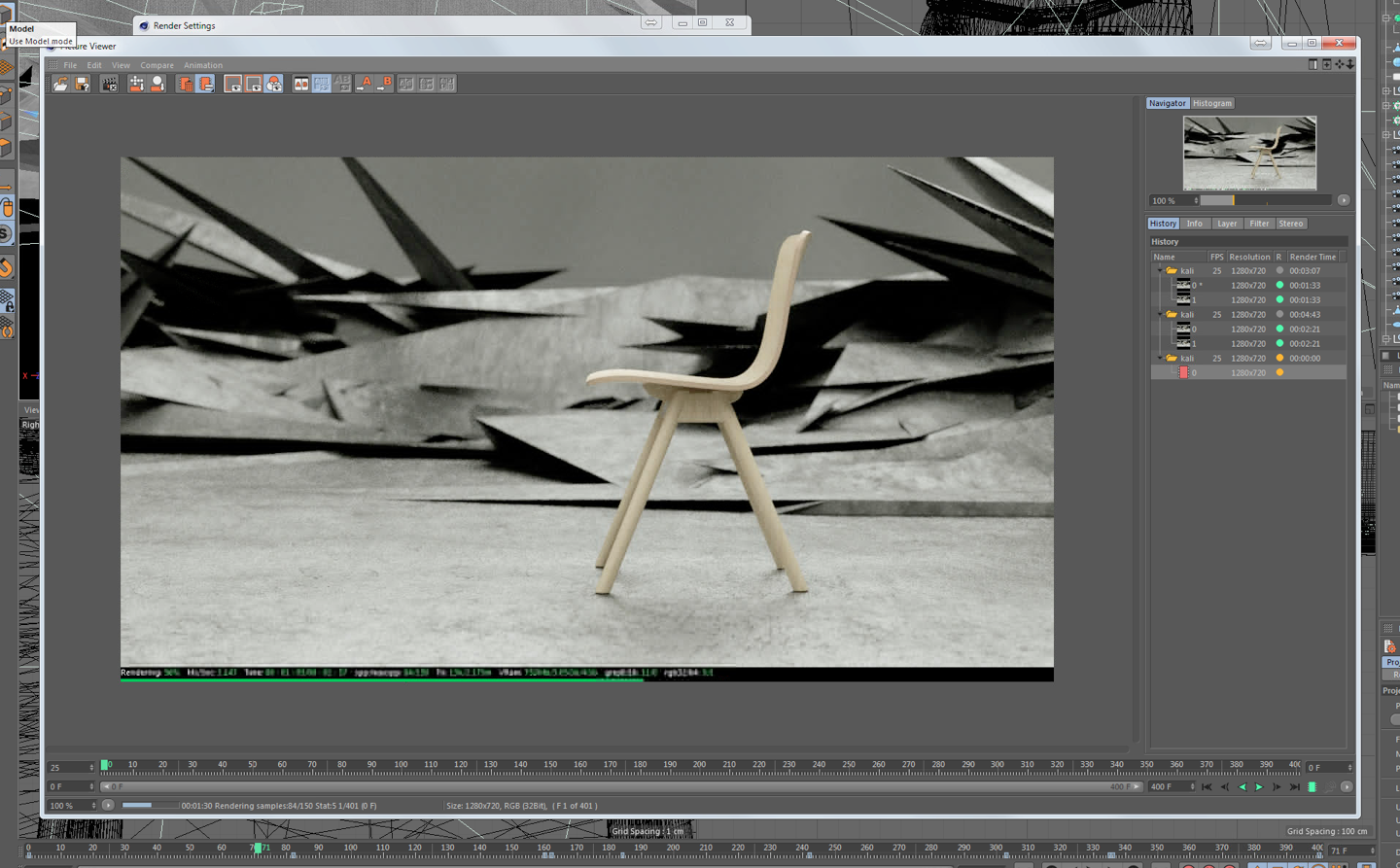The width and height of the screenshot is (1400, 868).
Task: Open the Info tab
Action: (x=1195, y=224)
